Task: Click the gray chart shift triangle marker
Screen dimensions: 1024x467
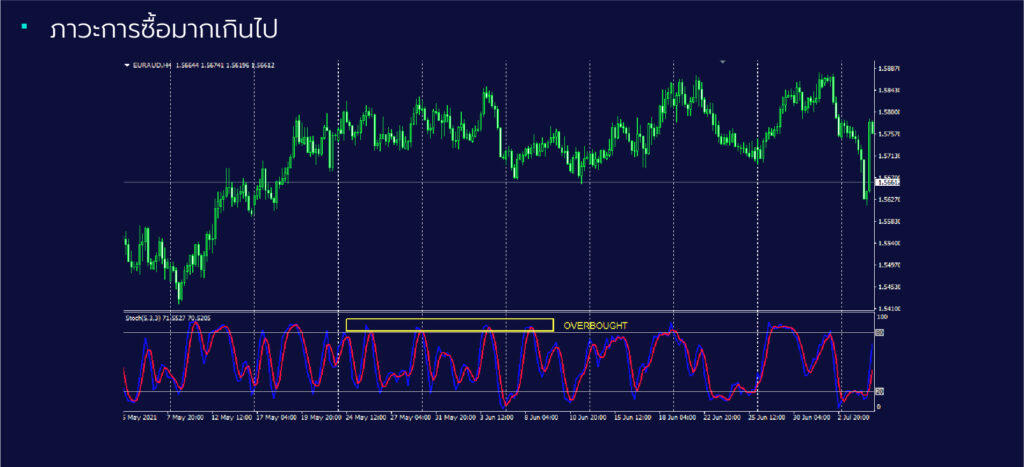Action: coord(723,62)
